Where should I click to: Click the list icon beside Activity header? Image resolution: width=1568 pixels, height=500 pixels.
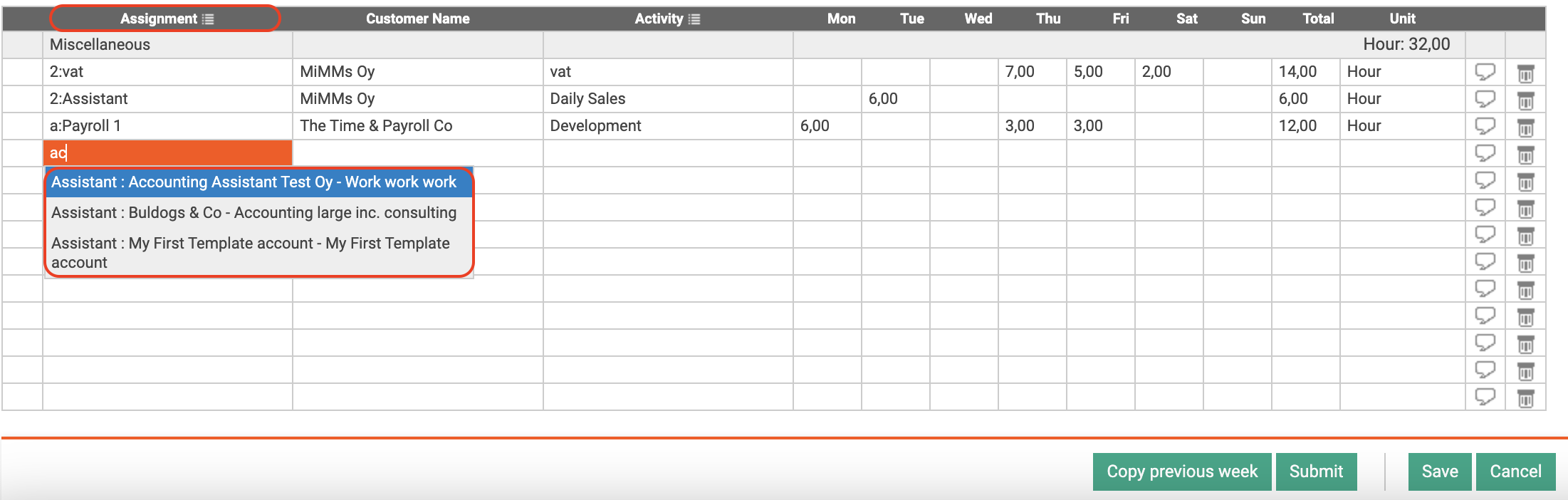click(694, 19)
